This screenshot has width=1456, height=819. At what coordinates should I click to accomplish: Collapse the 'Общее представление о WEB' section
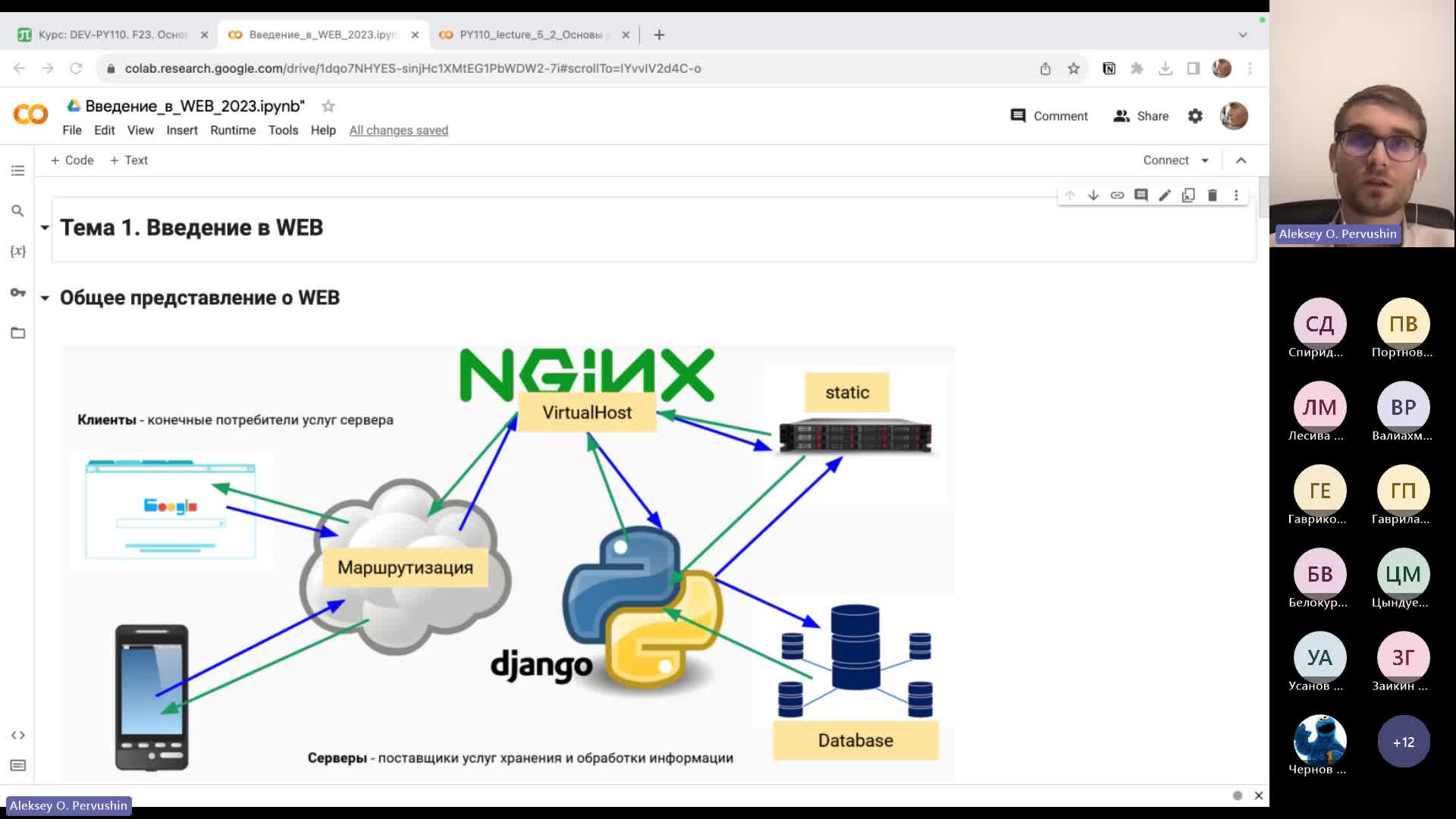[x=45, y=298]
